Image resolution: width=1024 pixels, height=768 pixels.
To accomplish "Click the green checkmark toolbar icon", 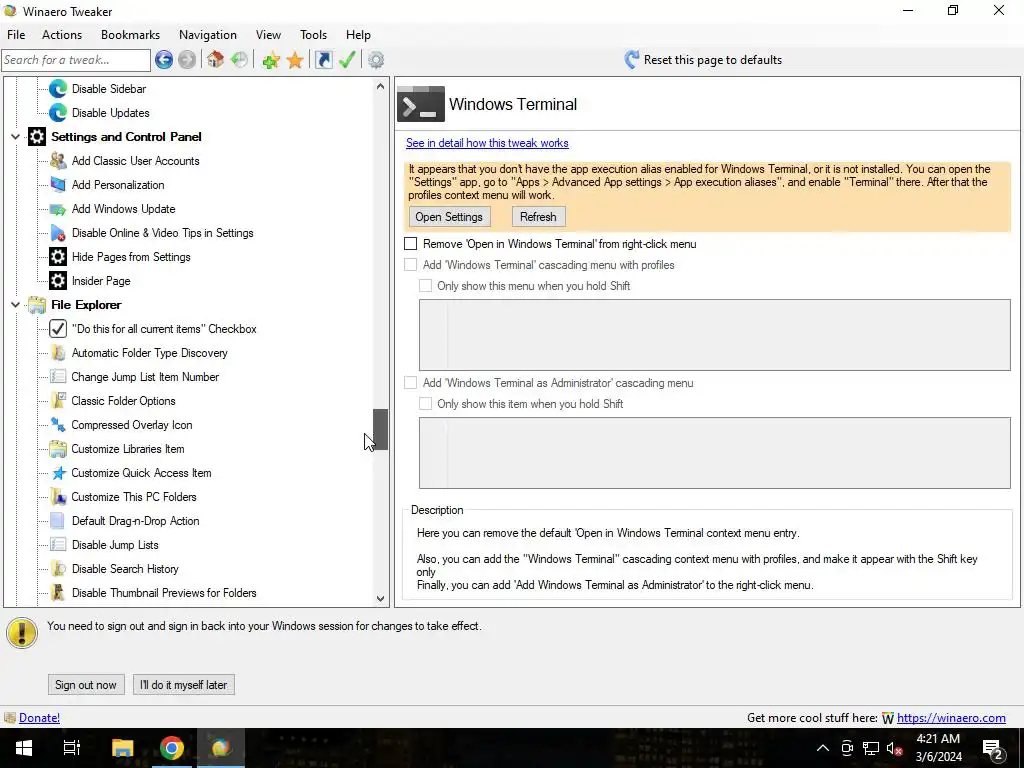I will [x=347, y=60].
